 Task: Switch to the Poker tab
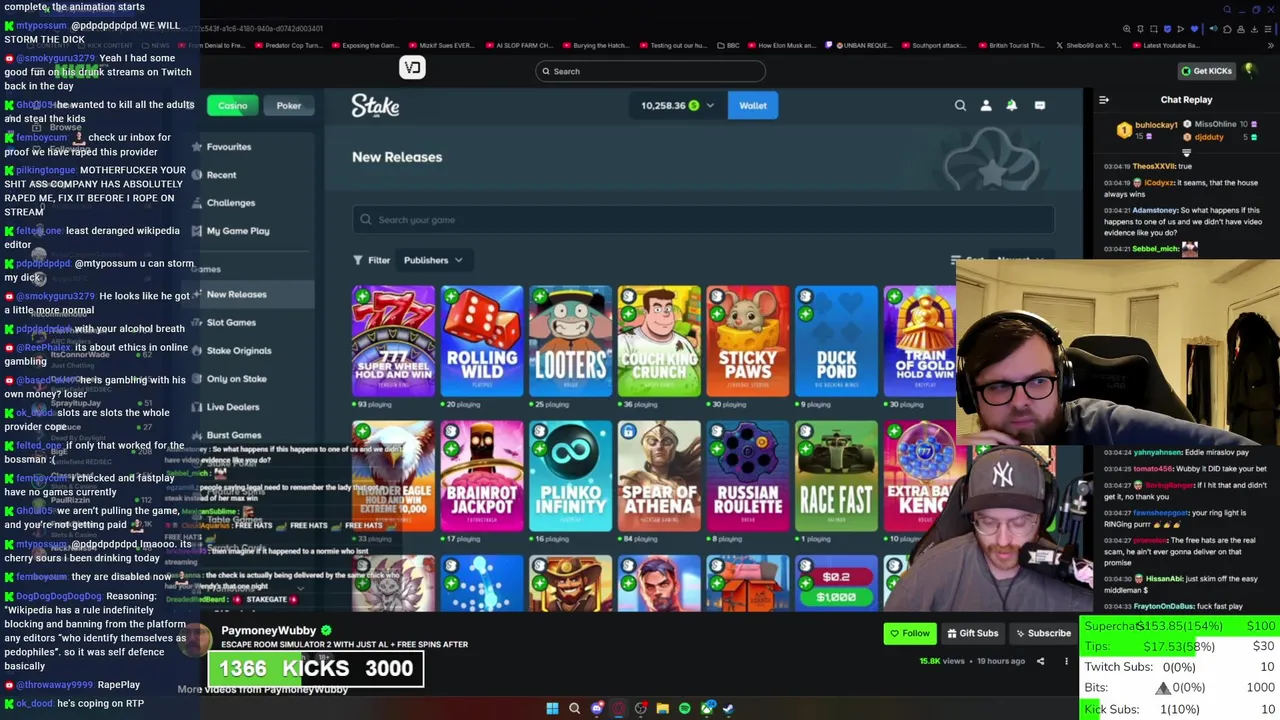point(288,105)
